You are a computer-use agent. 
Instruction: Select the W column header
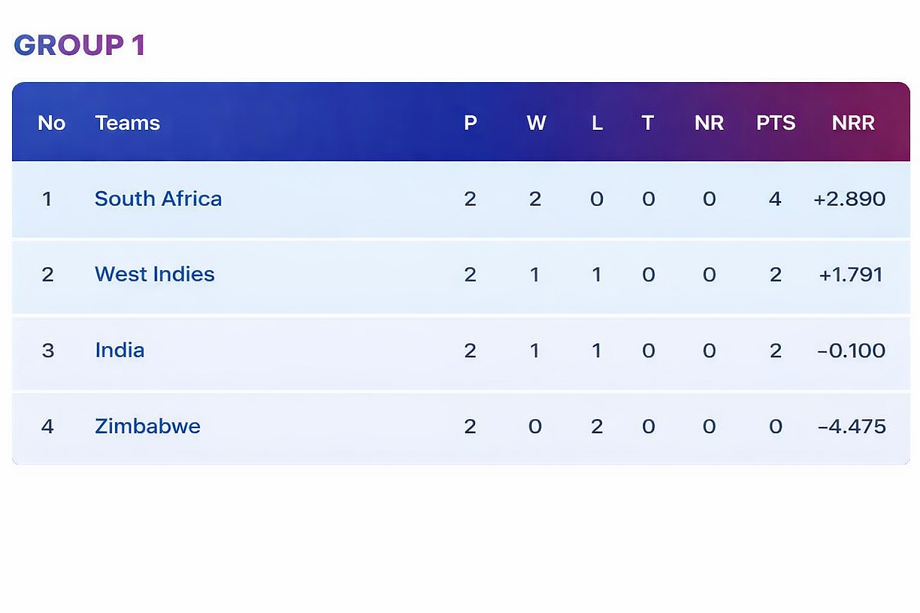[x=536, y=123]
